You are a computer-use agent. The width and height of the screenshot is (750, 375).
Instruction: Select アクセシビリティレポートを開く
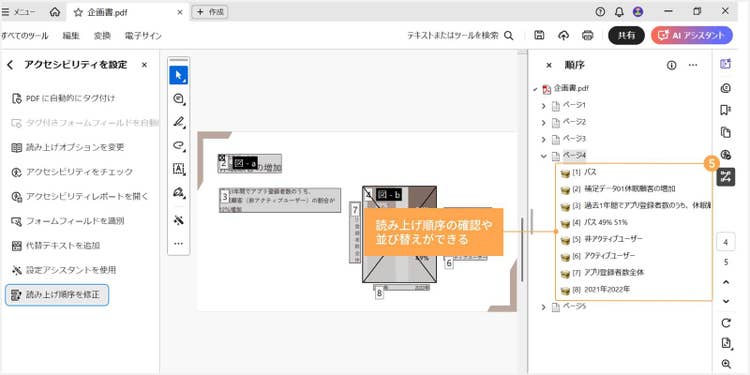(x=80, y=196)
